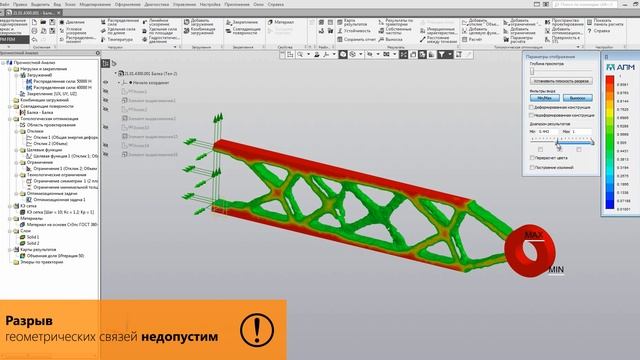Select Удельная сила по площади tool
The height and width of the screenshot is (360, 640).
pos(159,31)
